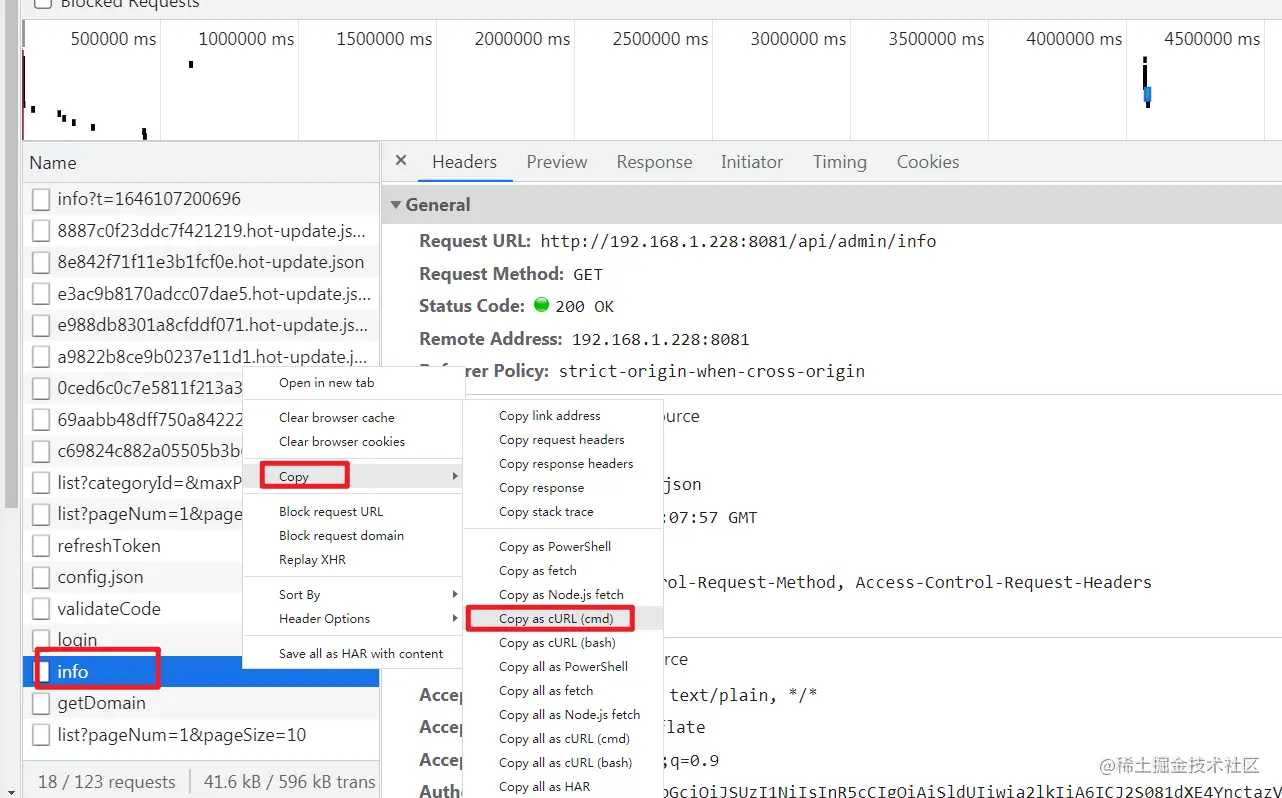The width and height of the screenshot is (1282, 798).
Task: Open the Copy submenu
Action: [353, 476]
